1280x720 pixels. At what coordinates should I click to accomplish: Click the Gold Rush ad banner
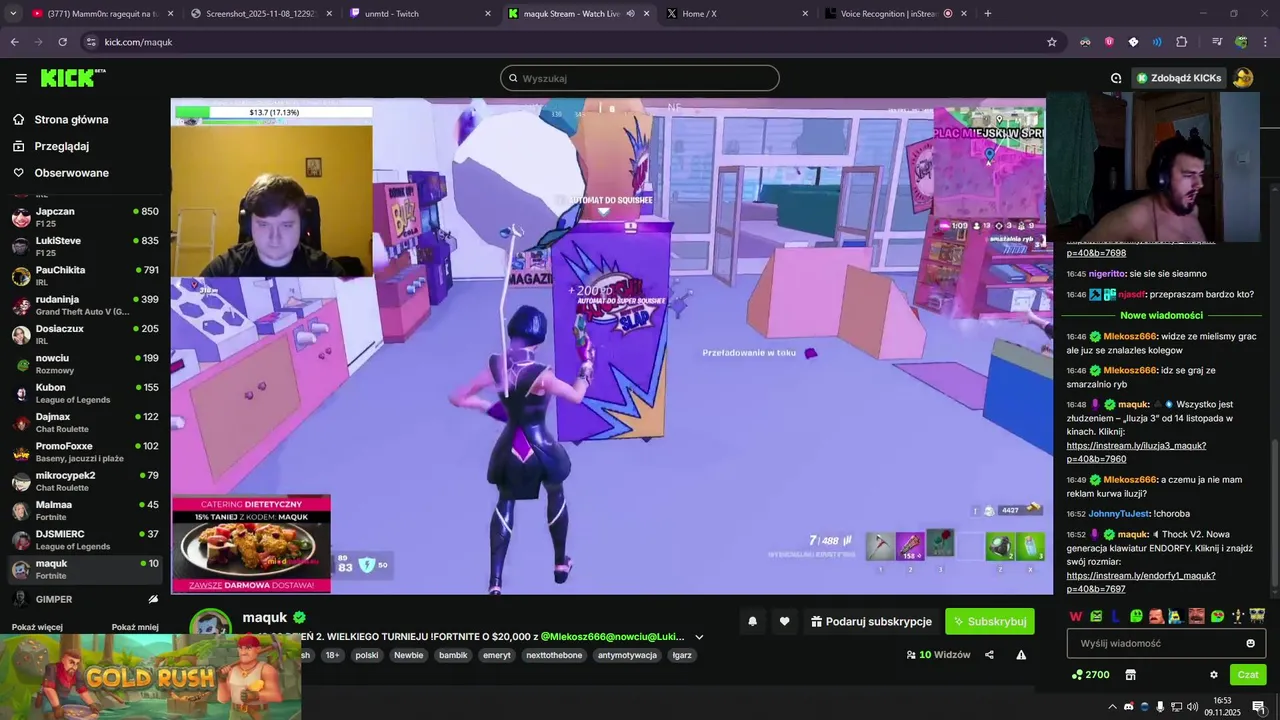(150, 677)
